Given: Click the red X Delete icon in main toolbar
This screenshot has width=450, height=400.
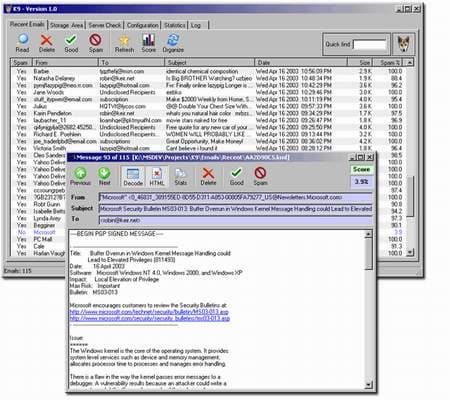Looking at the screenshot, I should coord(46,43).
